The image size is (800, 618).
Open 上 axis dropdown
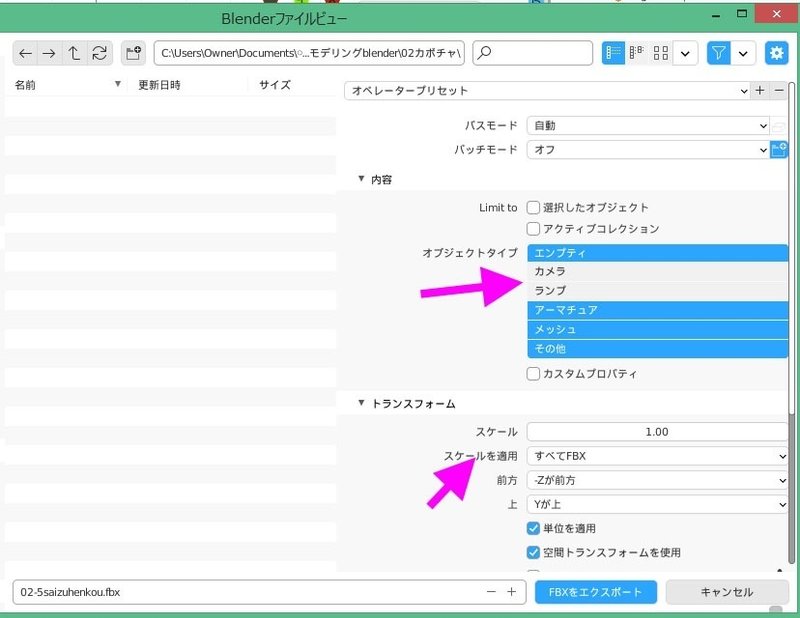coord(658,504)
